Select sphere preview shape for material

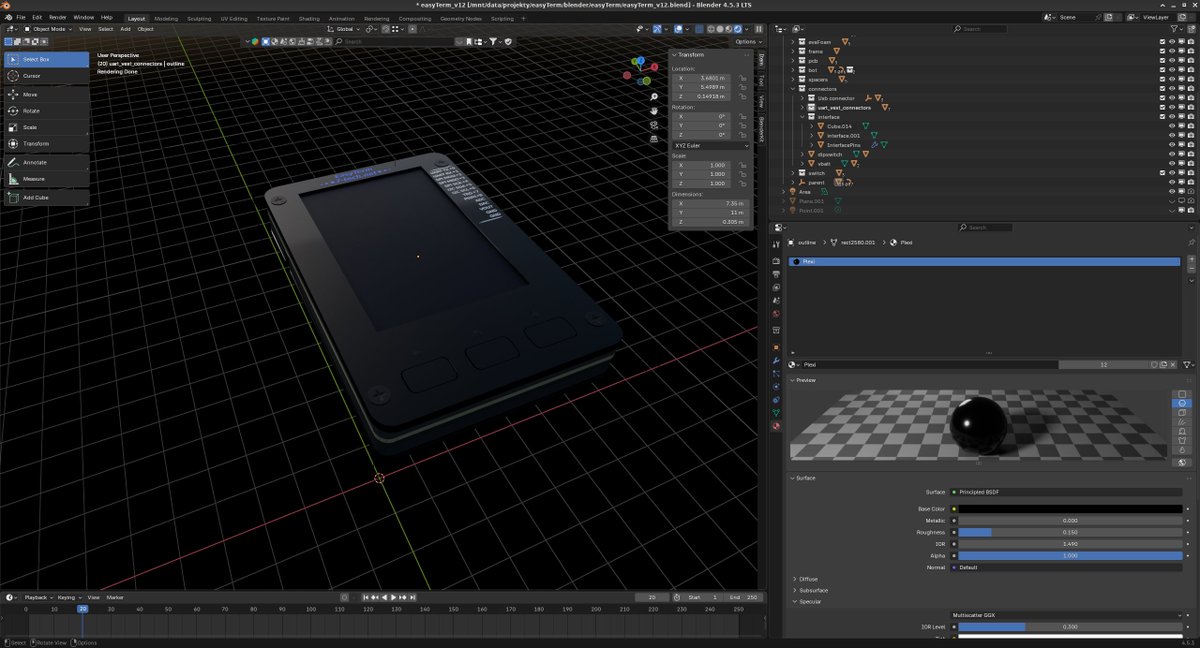pyautogui.click(x=1182, y=403)
